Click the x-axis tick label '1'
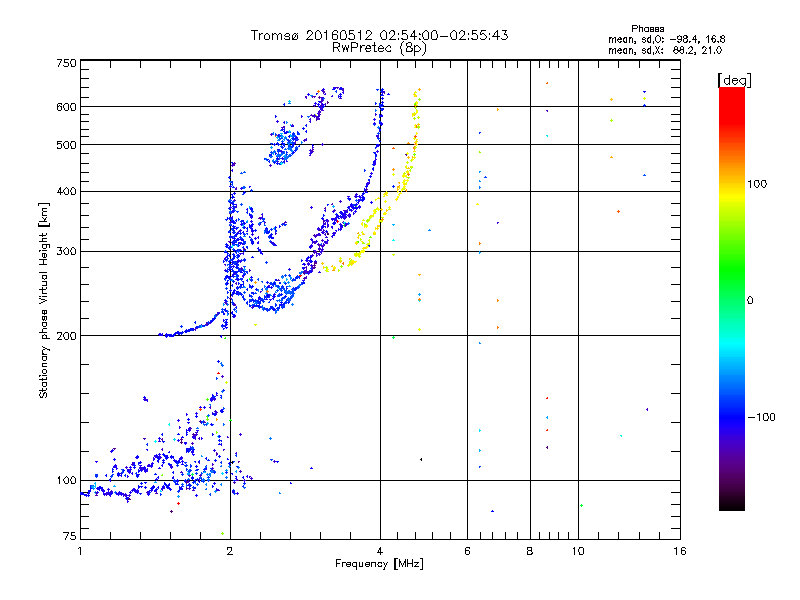 80,551
